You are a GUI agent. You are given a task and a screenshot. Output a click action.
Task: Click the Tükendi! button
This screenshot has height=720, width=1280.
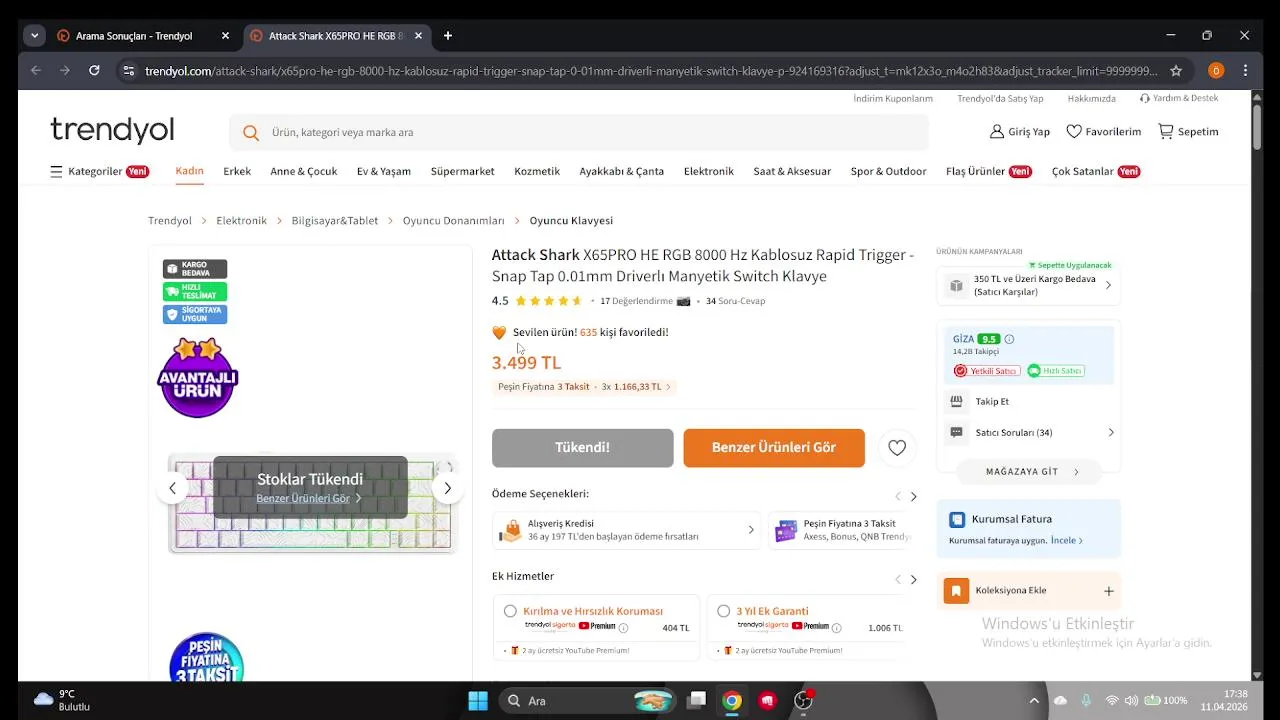point(582,448)
